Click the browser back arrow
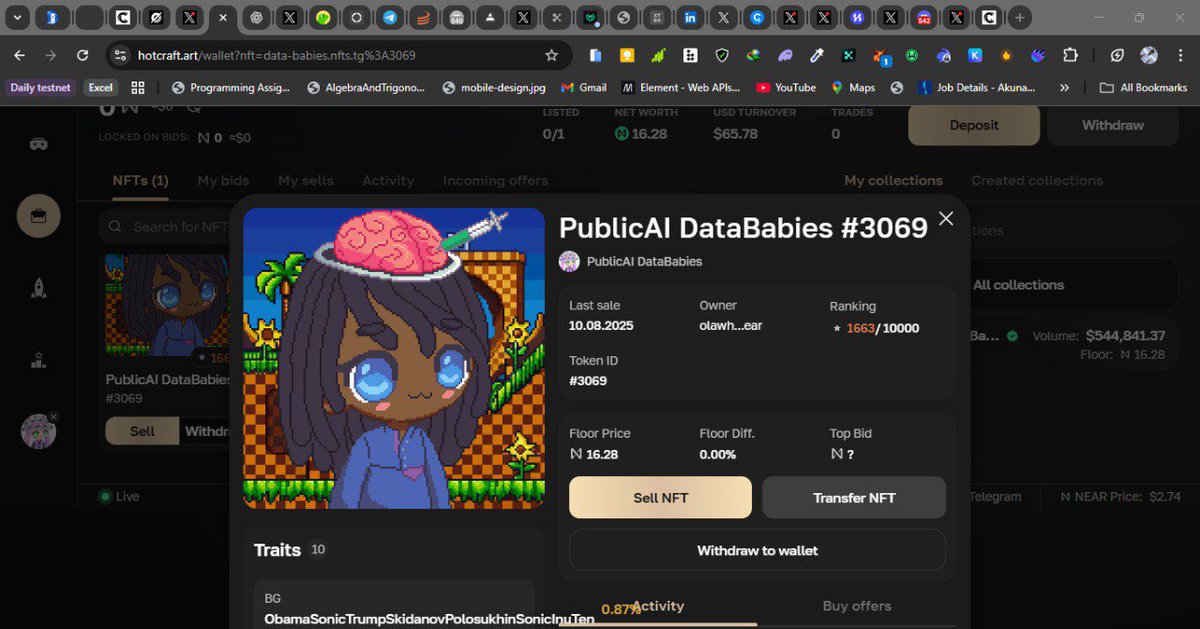 (20, 56)
